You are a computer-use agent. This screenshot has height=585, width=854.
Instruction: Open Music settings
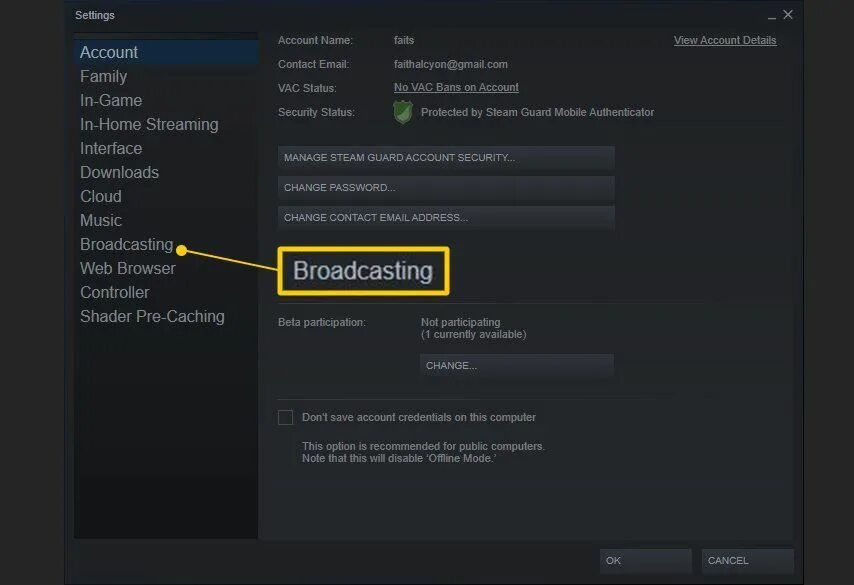pos(101,220)
